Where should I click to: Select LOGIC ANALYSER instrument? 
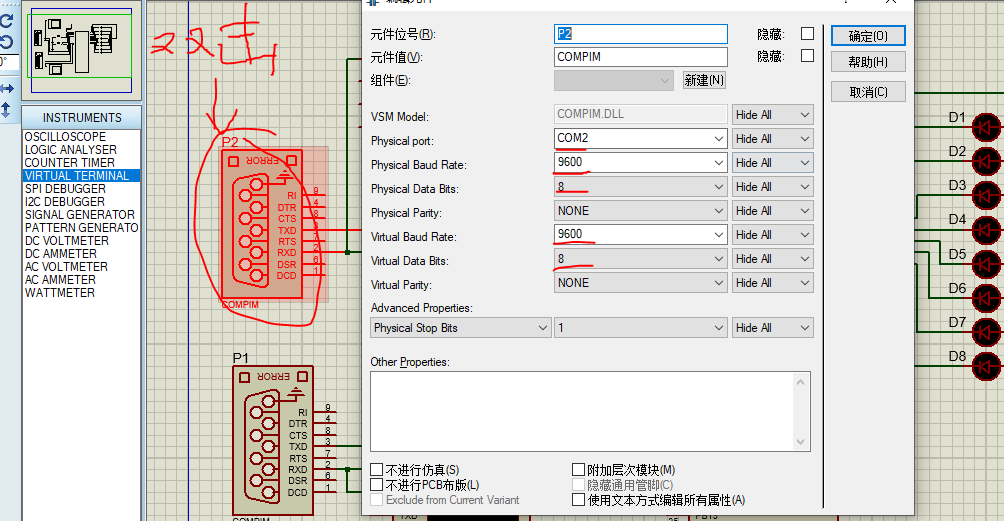tap(81, 150)
